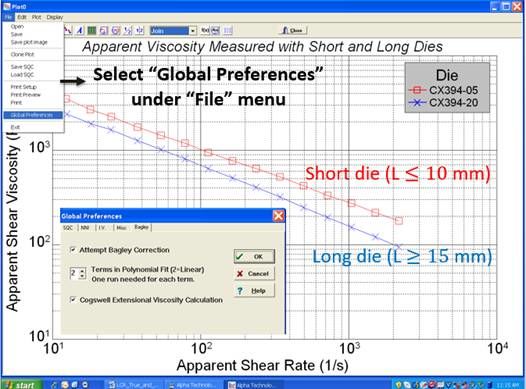
Task: Click the Close button in the toolbar
Action: (x=293, y=31)
